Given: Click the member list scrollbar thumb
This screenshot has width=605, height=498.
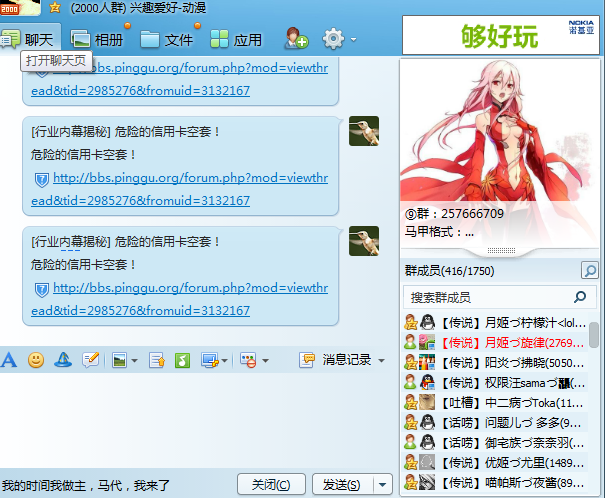Looking at the screenshot, I should 594,335.
